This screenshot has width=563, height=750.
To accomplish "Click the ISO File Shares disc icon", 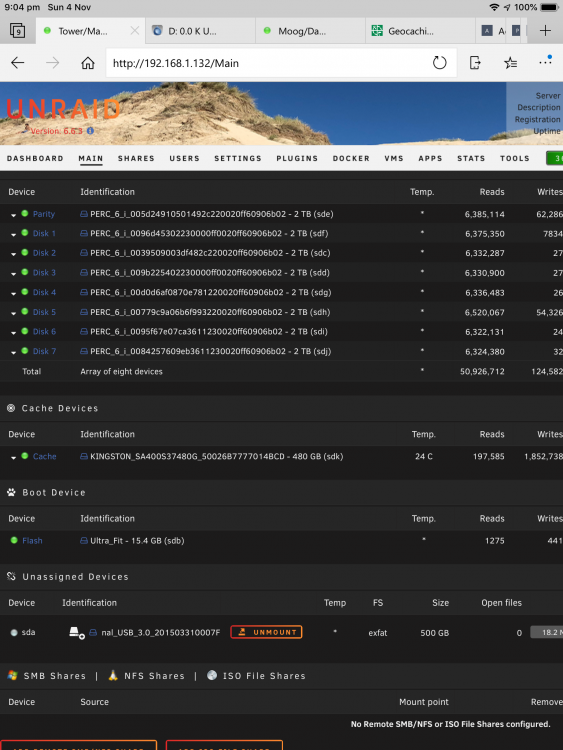I will (x=212, y=675).
